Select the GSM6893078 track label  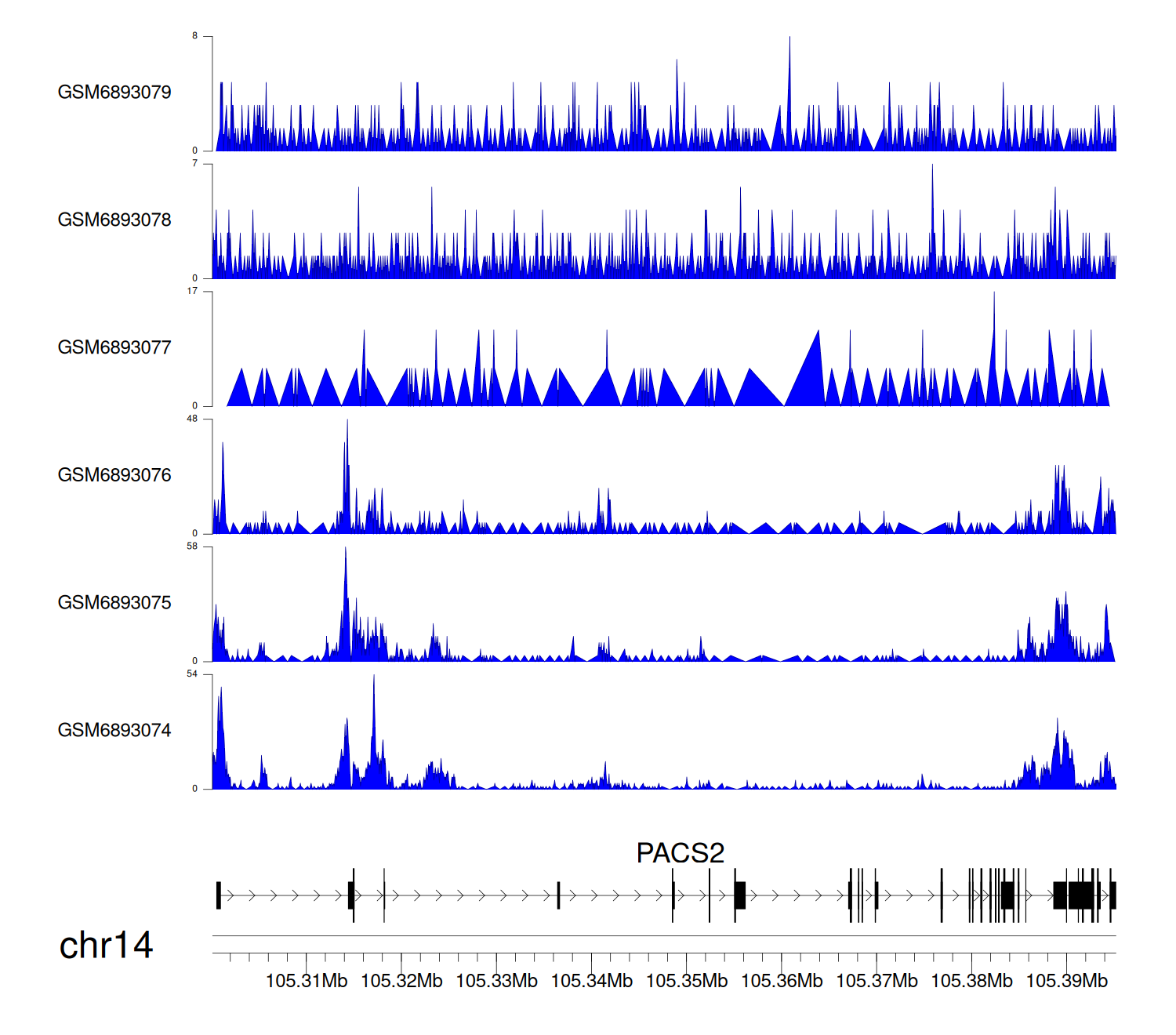coord(114,220)
